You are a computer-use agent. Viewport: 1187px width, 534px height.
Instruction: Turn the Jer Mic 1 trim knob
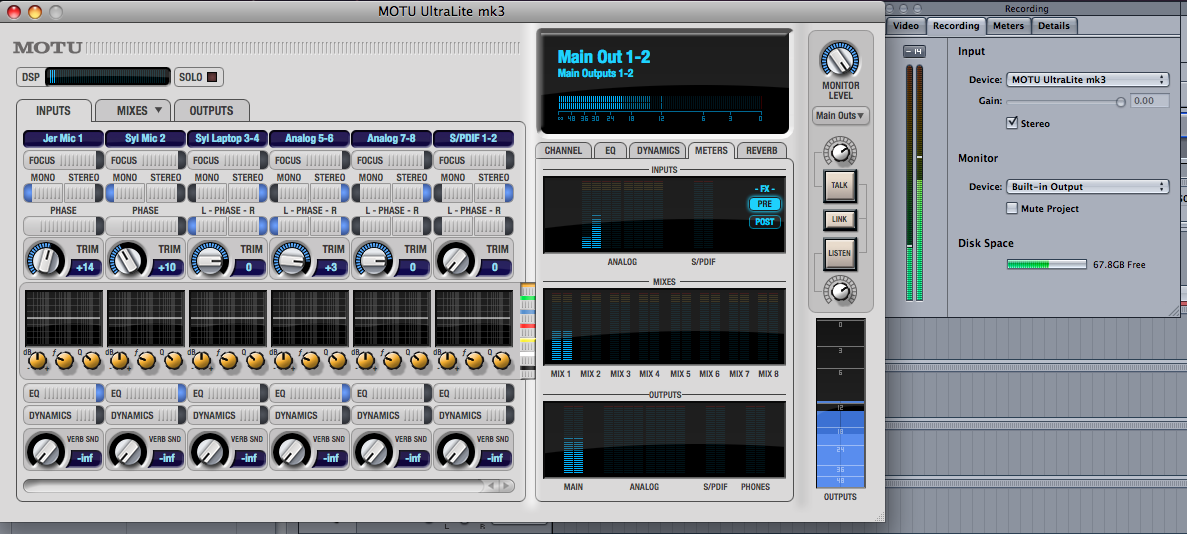tap(44, 258)
